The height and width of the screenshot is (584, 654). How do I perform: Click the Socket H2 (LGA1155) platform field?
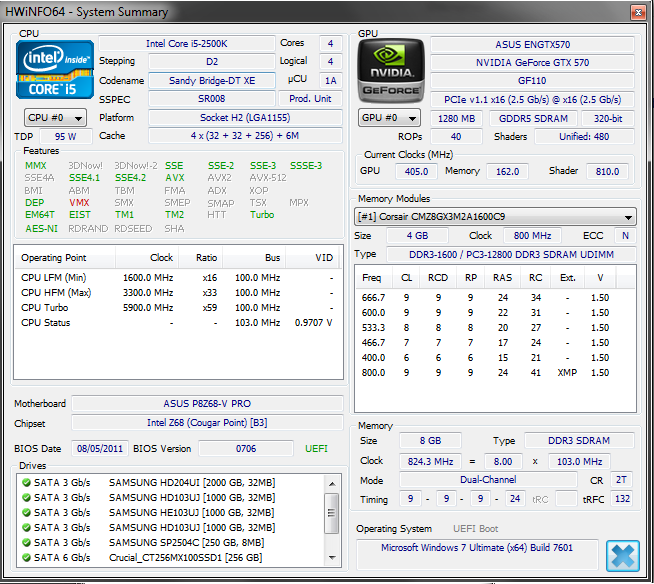click(245, 118)
